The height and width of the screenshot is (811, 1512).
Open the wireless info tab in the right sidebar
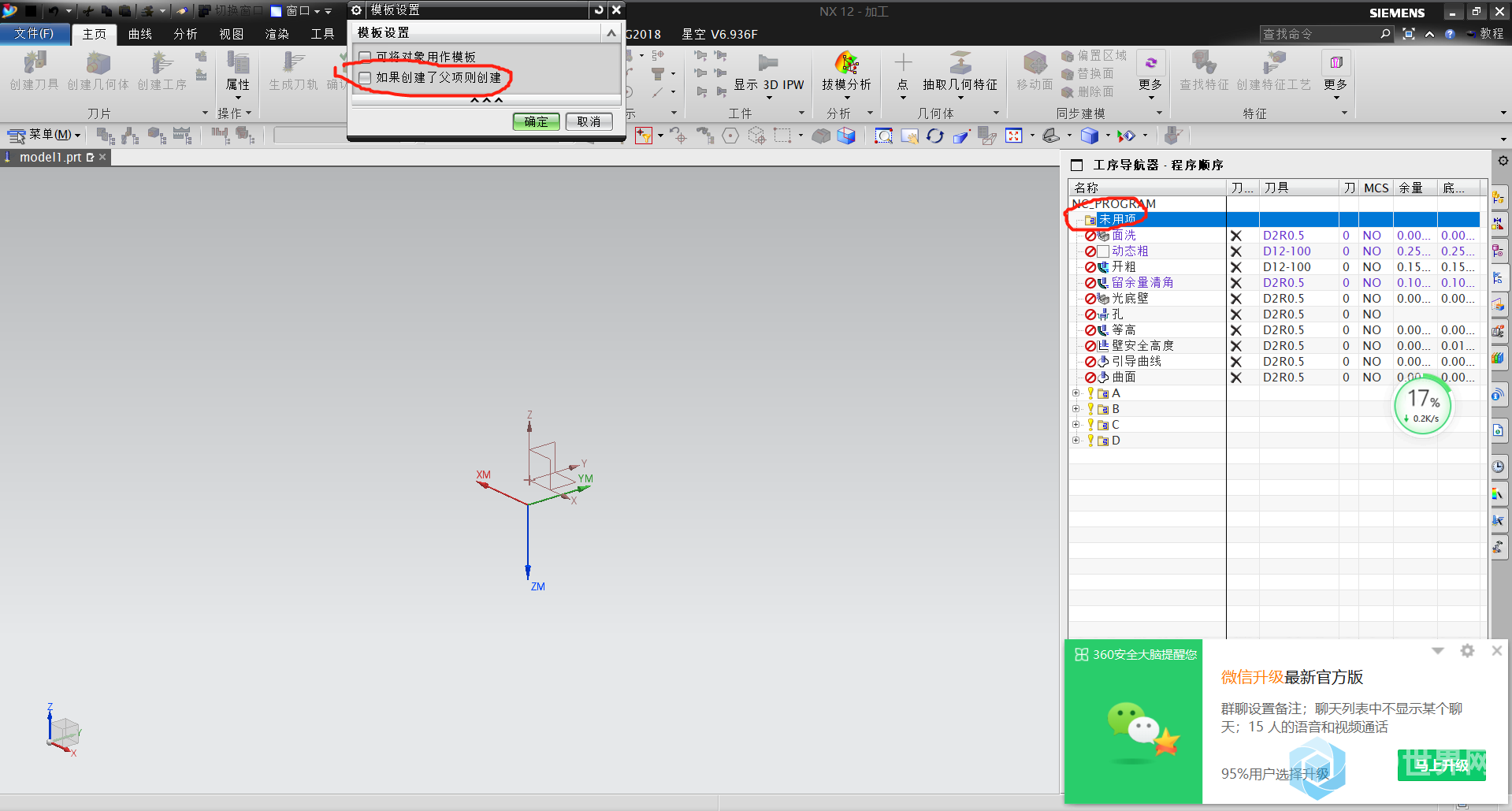(x=1498, y=395)
